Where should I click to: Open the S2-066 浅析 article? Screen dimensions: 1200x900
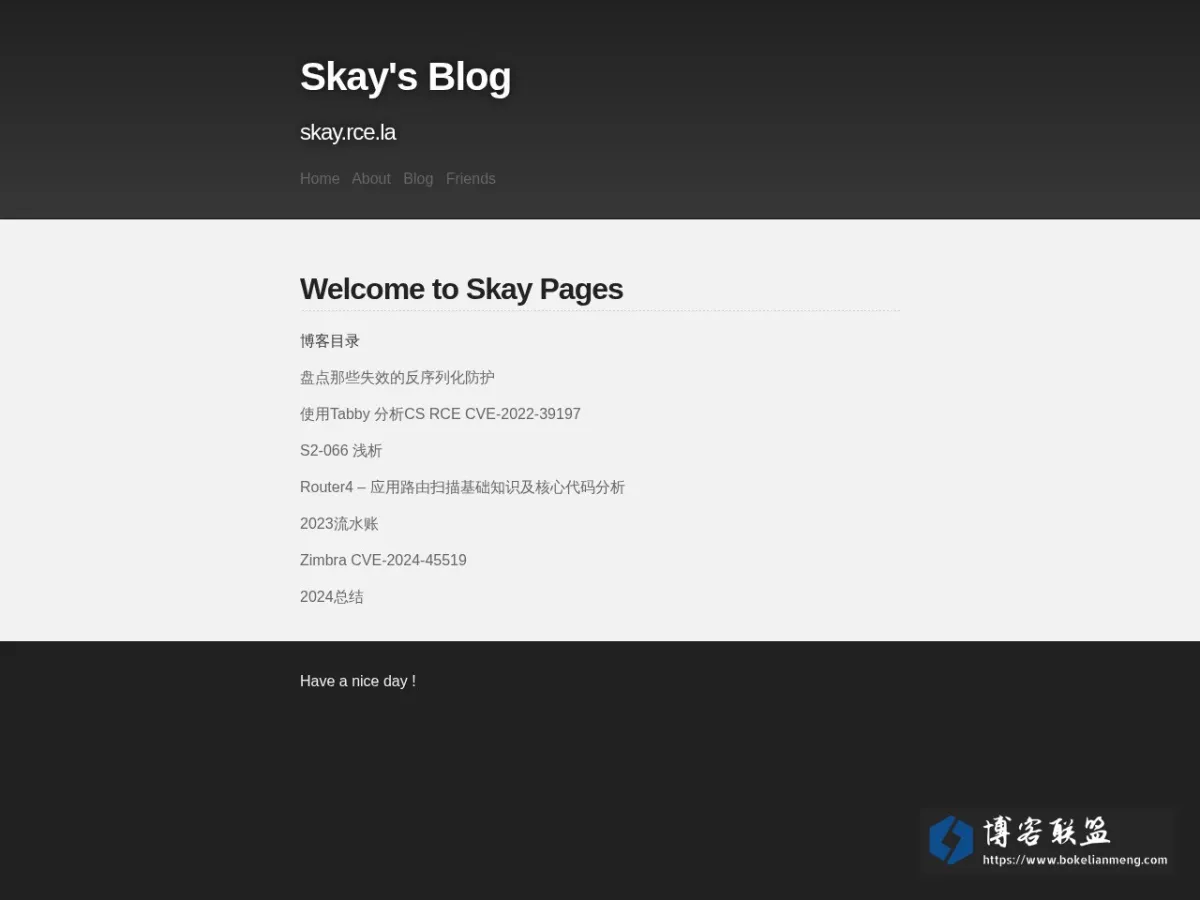pos(341,451)
